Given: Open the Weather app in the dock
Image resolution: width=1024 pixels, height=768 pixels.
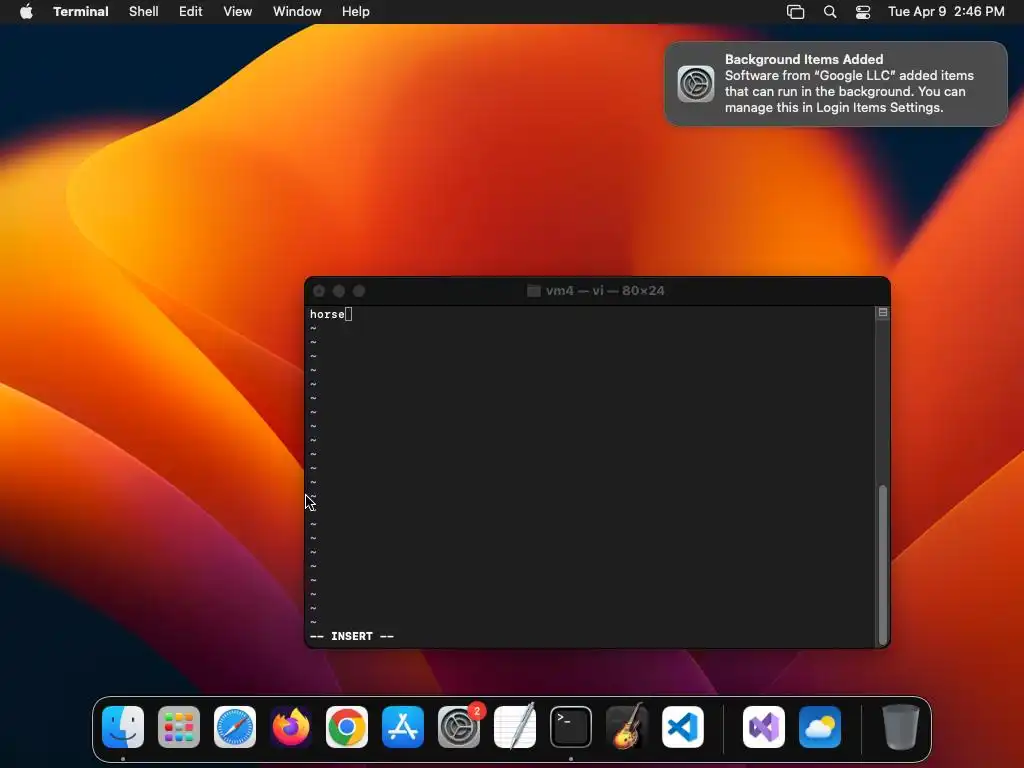Looking at the screenshot, I should pyautogui.click(x=820, y=727).
